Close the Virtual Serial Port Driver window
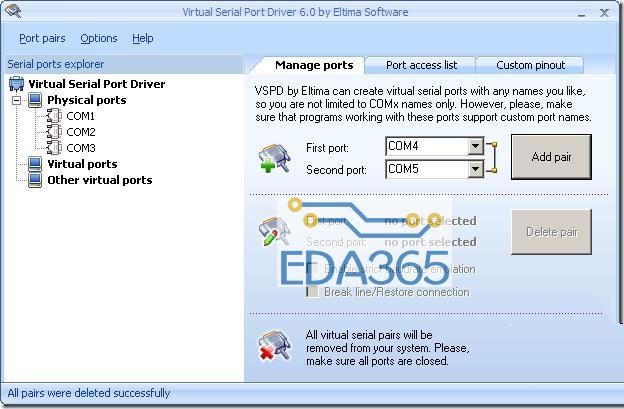Screen dimensions: 624x409 coord(604,13)
